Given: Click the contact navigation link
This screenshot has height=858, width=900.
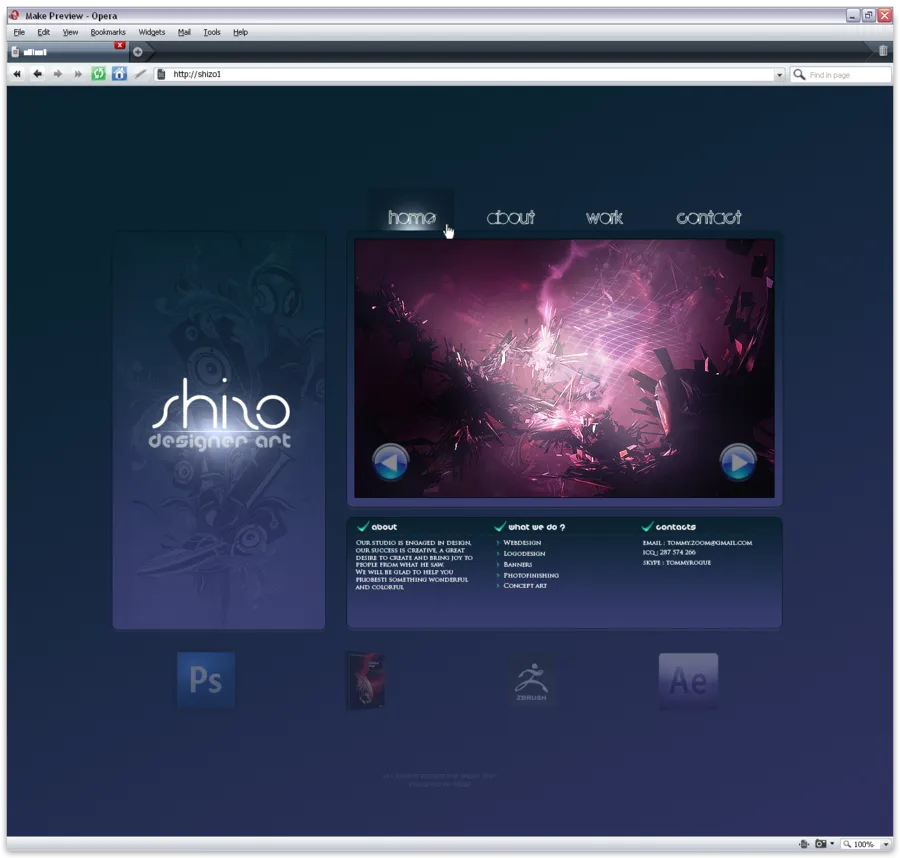Looking at the screenshot, I should (x=709, y=218).
